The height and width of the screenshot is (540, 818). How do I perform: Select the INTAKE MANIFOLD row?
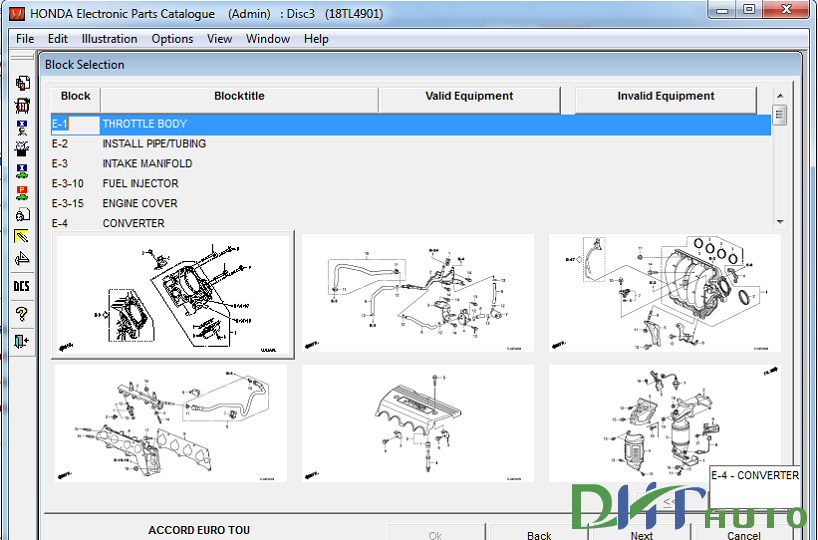pos(411,164)
